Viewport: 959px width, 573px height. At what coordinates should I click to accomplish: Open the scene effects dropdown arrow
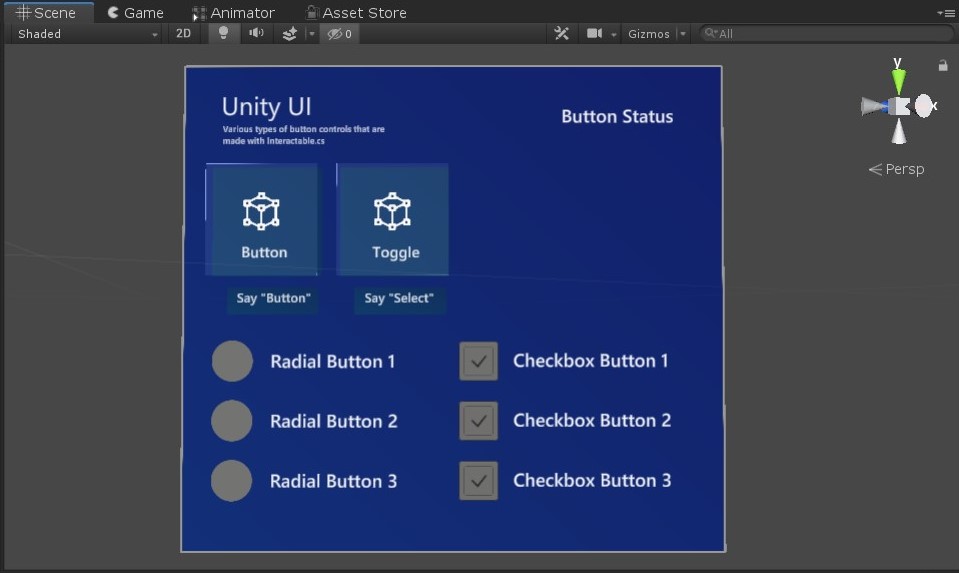tap(311, 34)
